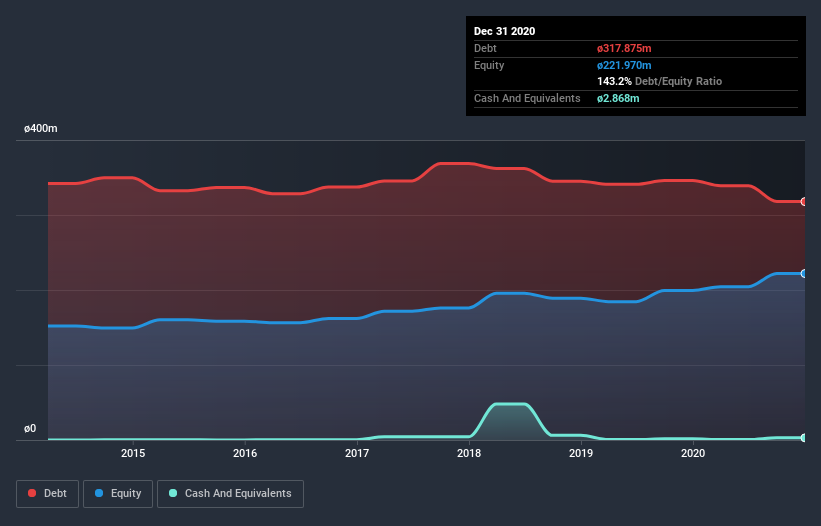Select the teal Cash endpoint marker
The height and width of the screenshot is (526, 821).
click(x=804, y=438)
